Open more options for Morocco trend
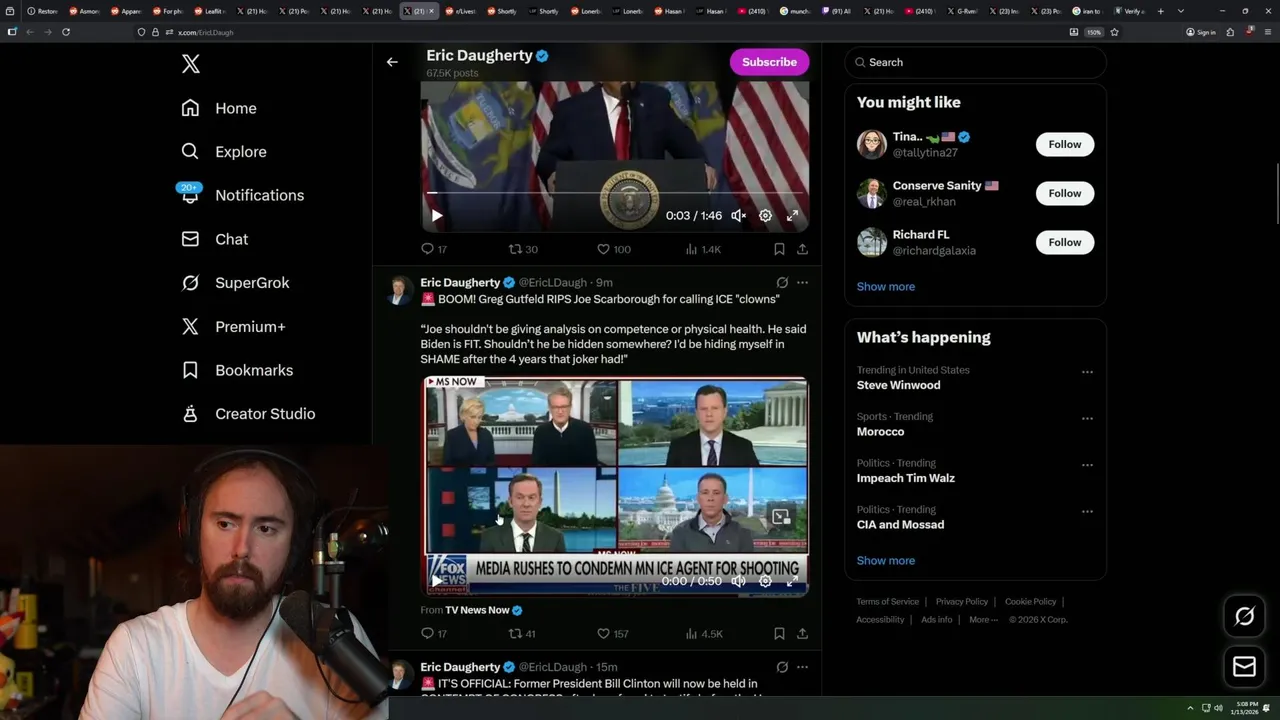 pos(1087,419)
